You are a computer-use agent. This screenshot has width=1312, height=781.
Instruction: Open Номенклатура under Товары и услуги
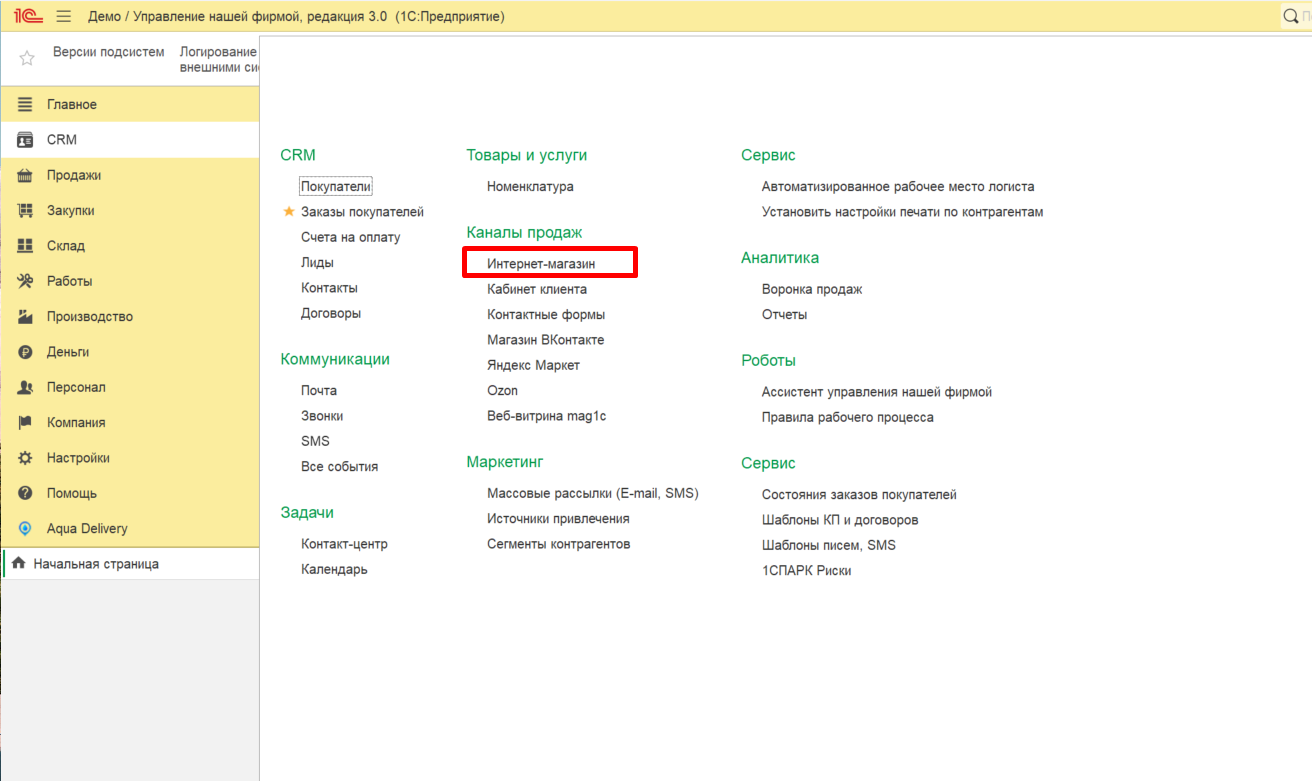point(530,187)
